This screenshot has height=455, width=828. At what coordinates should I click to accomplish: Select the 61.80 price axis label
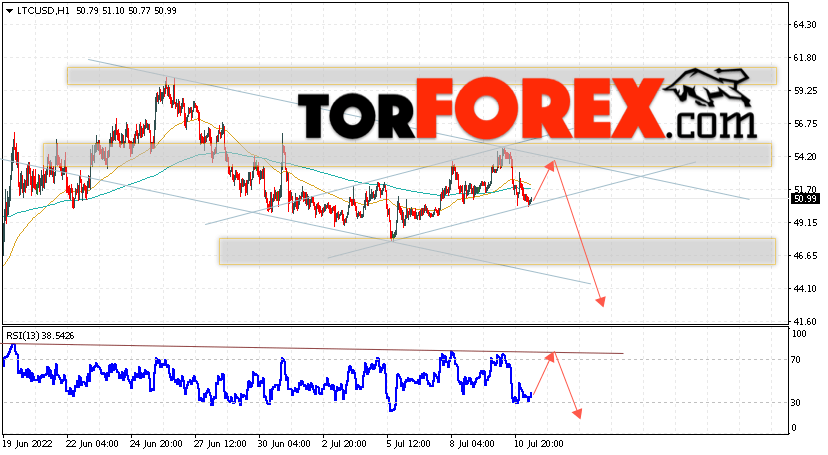coord(805,58)
